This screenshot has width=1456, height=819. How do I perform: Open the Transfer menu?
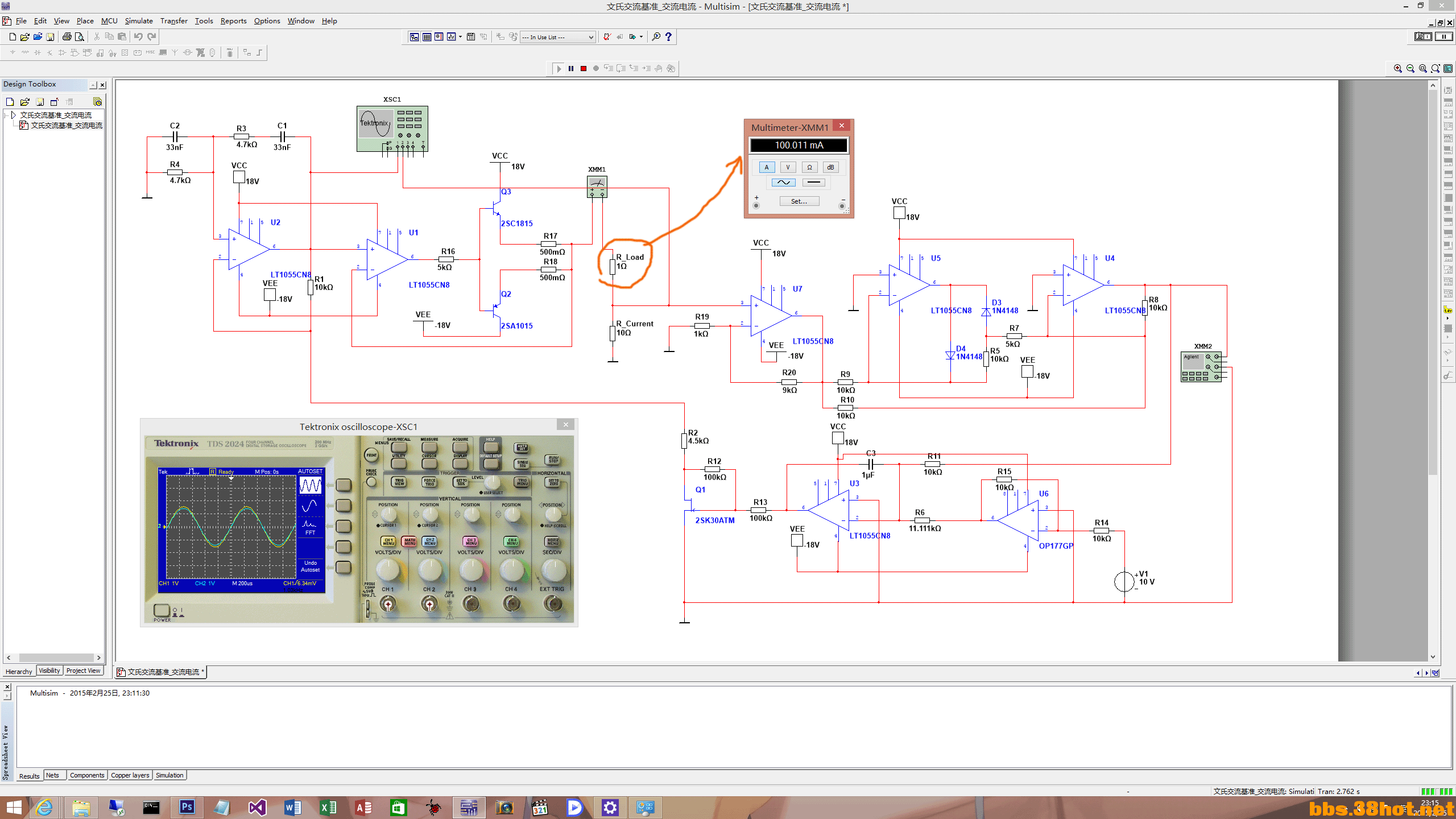pyautogui.click(x=173, y=21)
